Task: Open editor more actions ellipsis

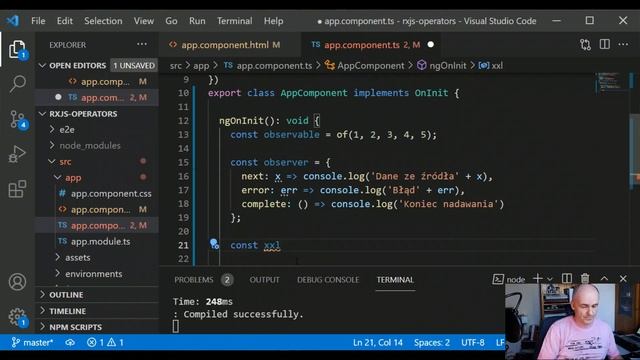Action: [x=623, y=44]
